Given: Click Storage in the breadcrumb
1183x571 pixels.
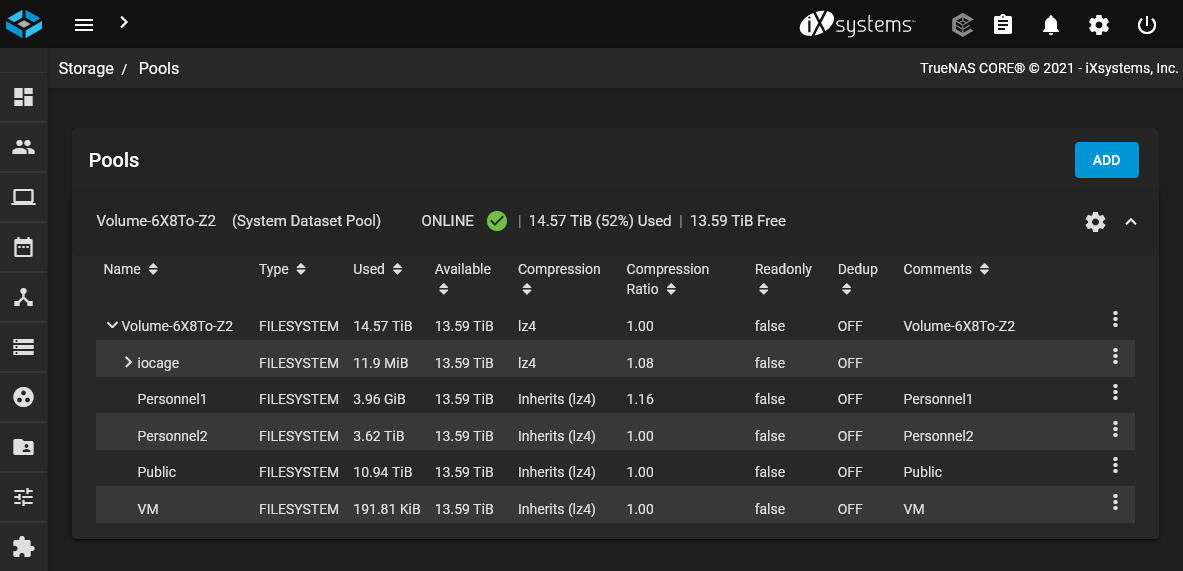Looking at the screenshot, I should (86, 69).
